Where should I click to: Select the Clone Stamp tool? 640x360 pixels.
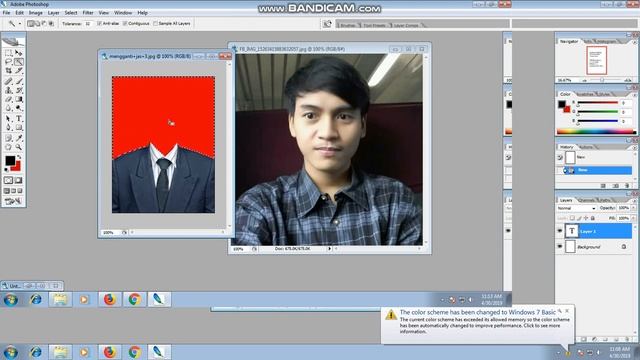8,90
